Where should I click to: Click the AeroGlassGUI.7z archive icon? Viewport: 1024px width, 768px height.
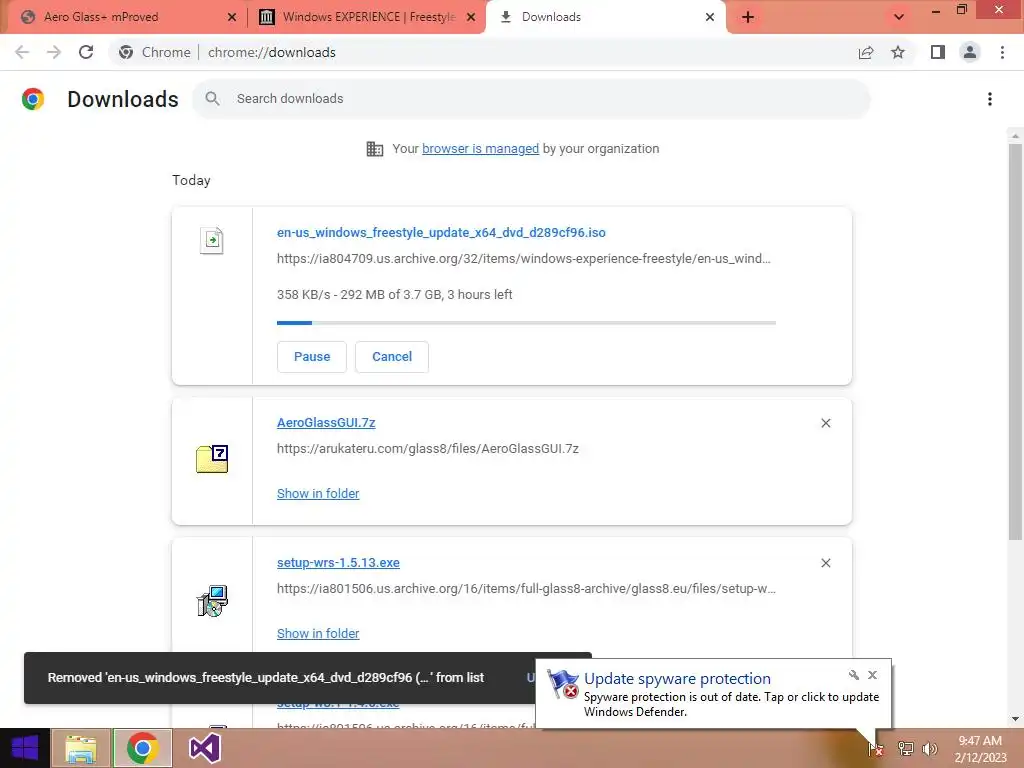pyautogui.click(x=212, y=458)
